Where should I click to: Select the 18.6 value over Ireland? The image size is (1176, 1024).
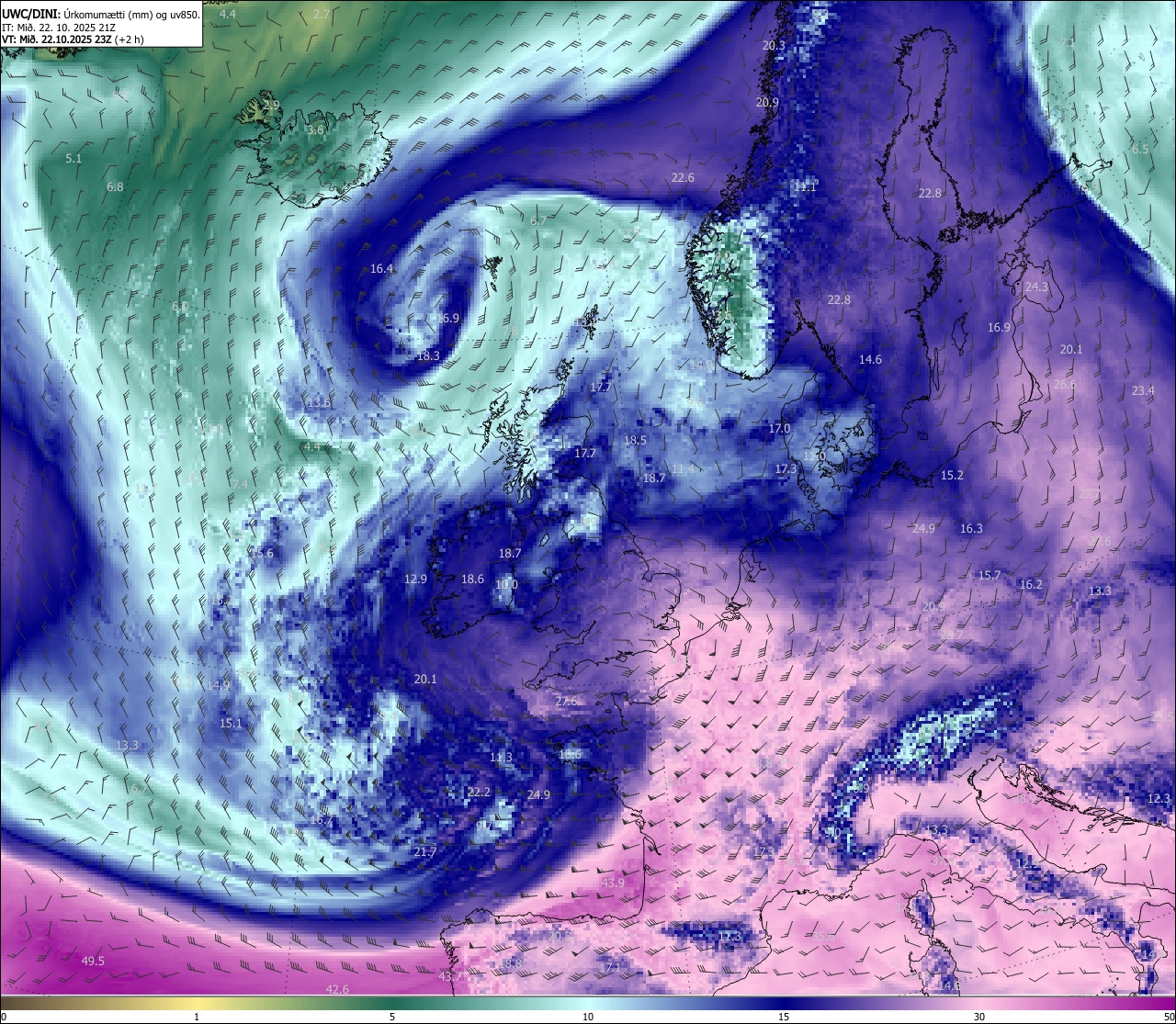pyautogui.click(x=472, y=580)
